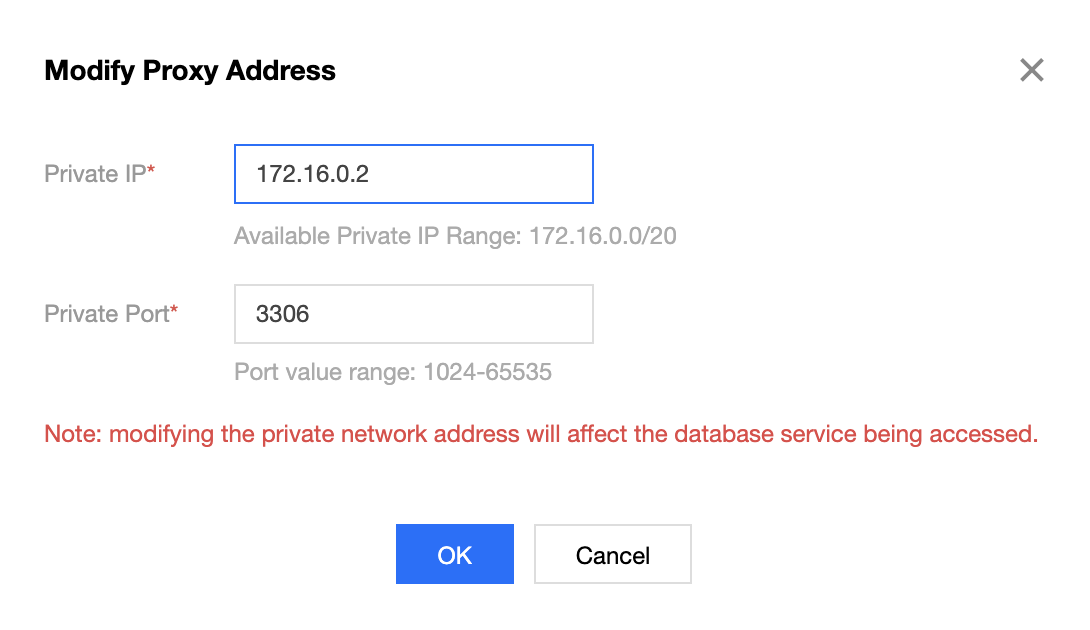Click the Private IP label

point(95,174)
